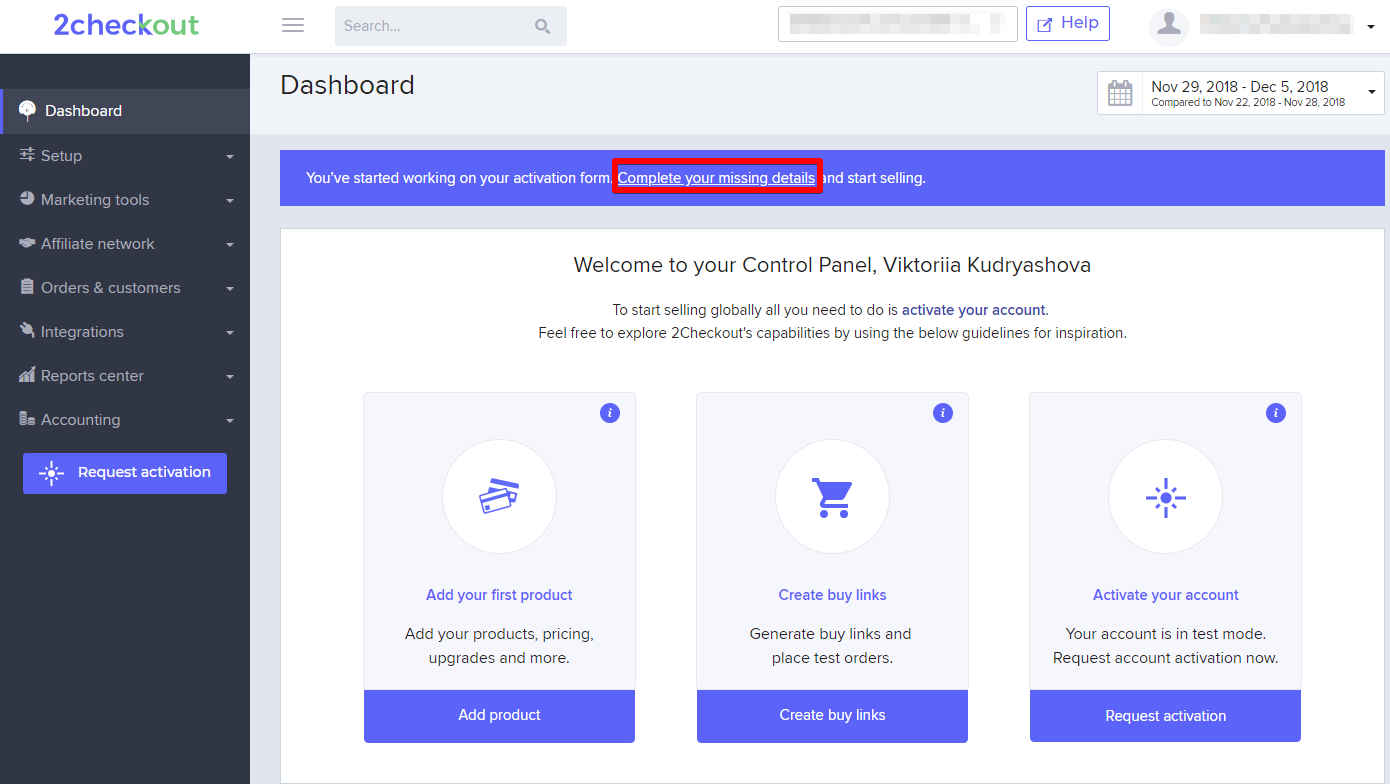Click the activation sun circle icon
The image size is (1390, 784).
[1165, 497]
